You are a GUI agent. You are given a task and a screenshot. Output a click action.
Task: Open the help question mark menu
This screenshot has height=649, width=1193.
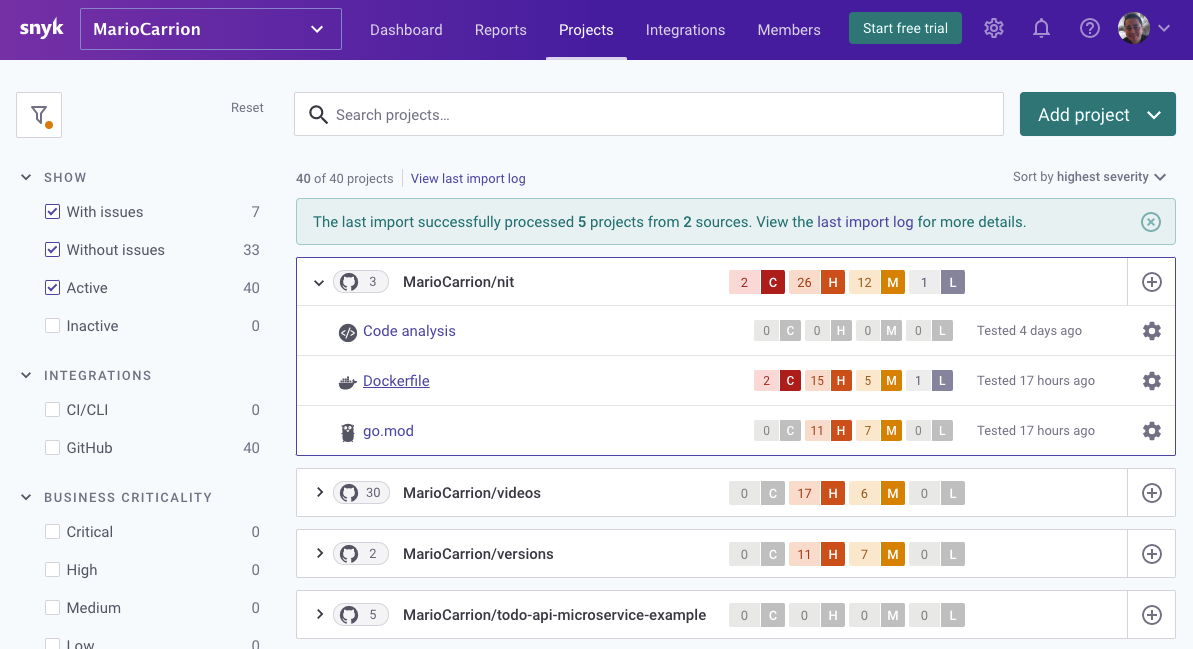click(1090, 29)
